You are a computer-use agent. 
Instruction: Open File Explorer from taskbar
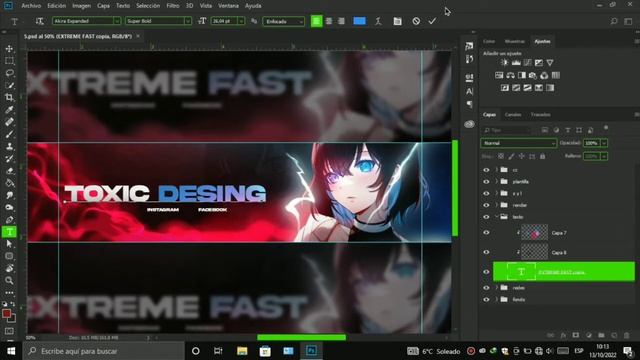[x=242, y=351]
